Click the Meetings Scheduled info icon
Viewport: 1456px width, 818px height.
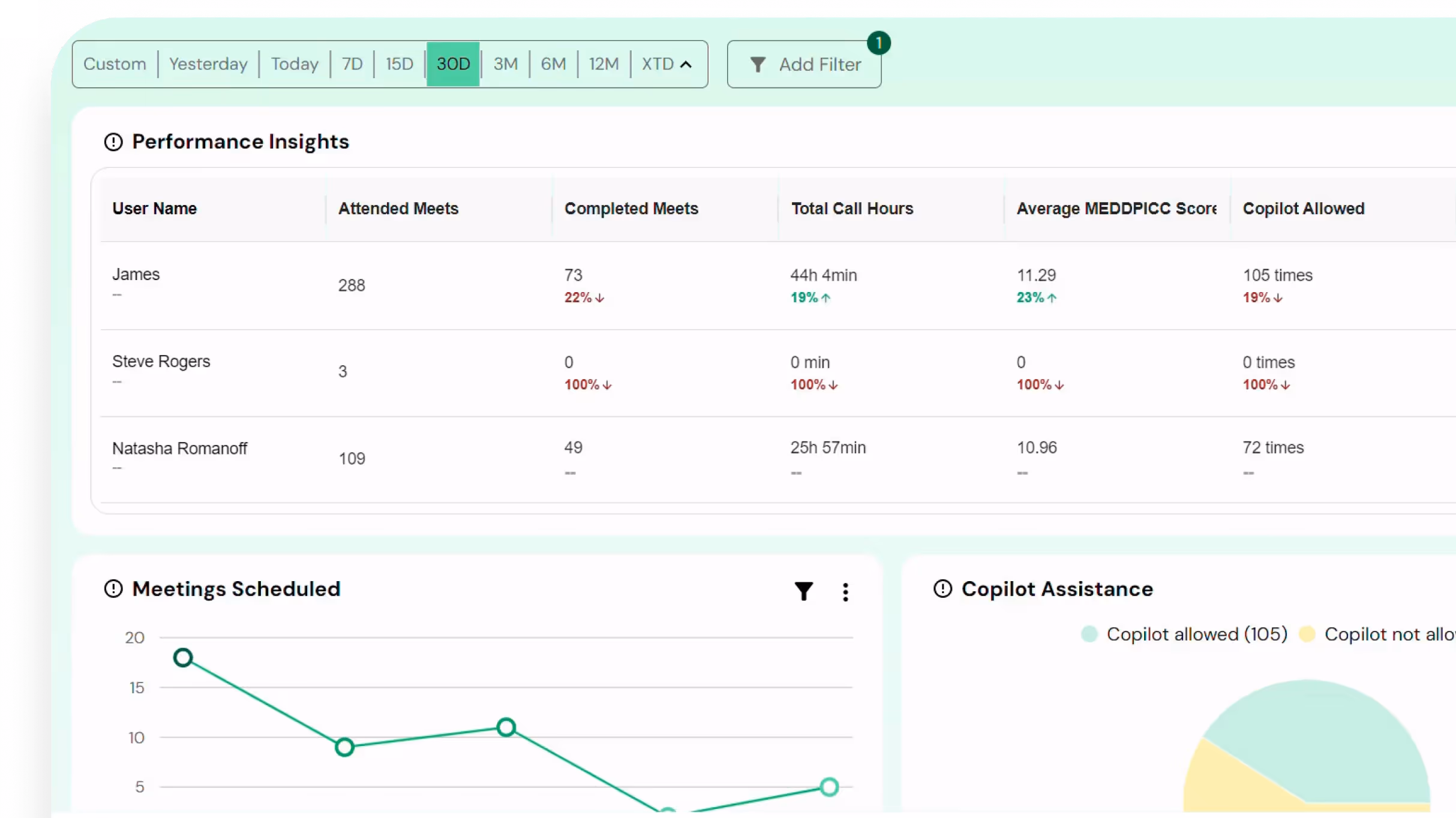coord(113,589)
